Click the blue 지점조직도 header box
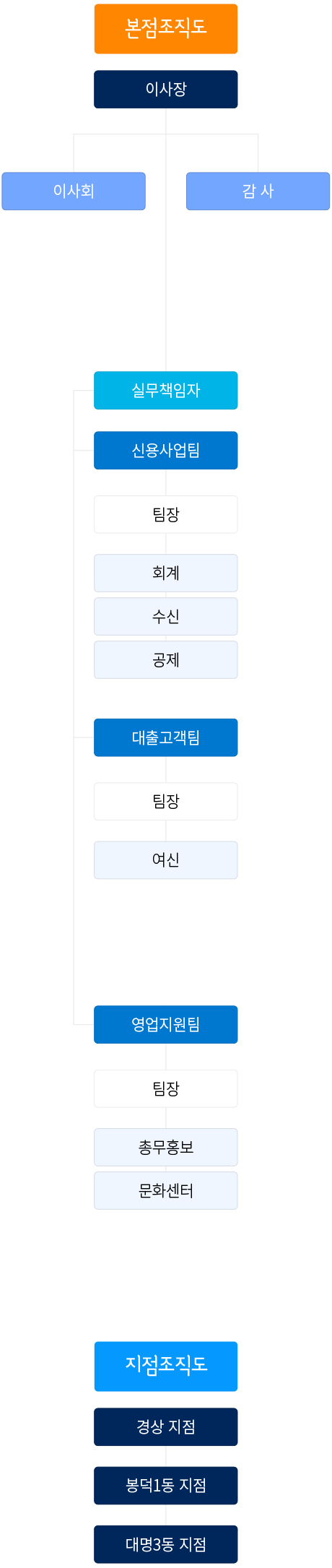The height and width of the screenshot is (1568, 332). [166, 1366]
